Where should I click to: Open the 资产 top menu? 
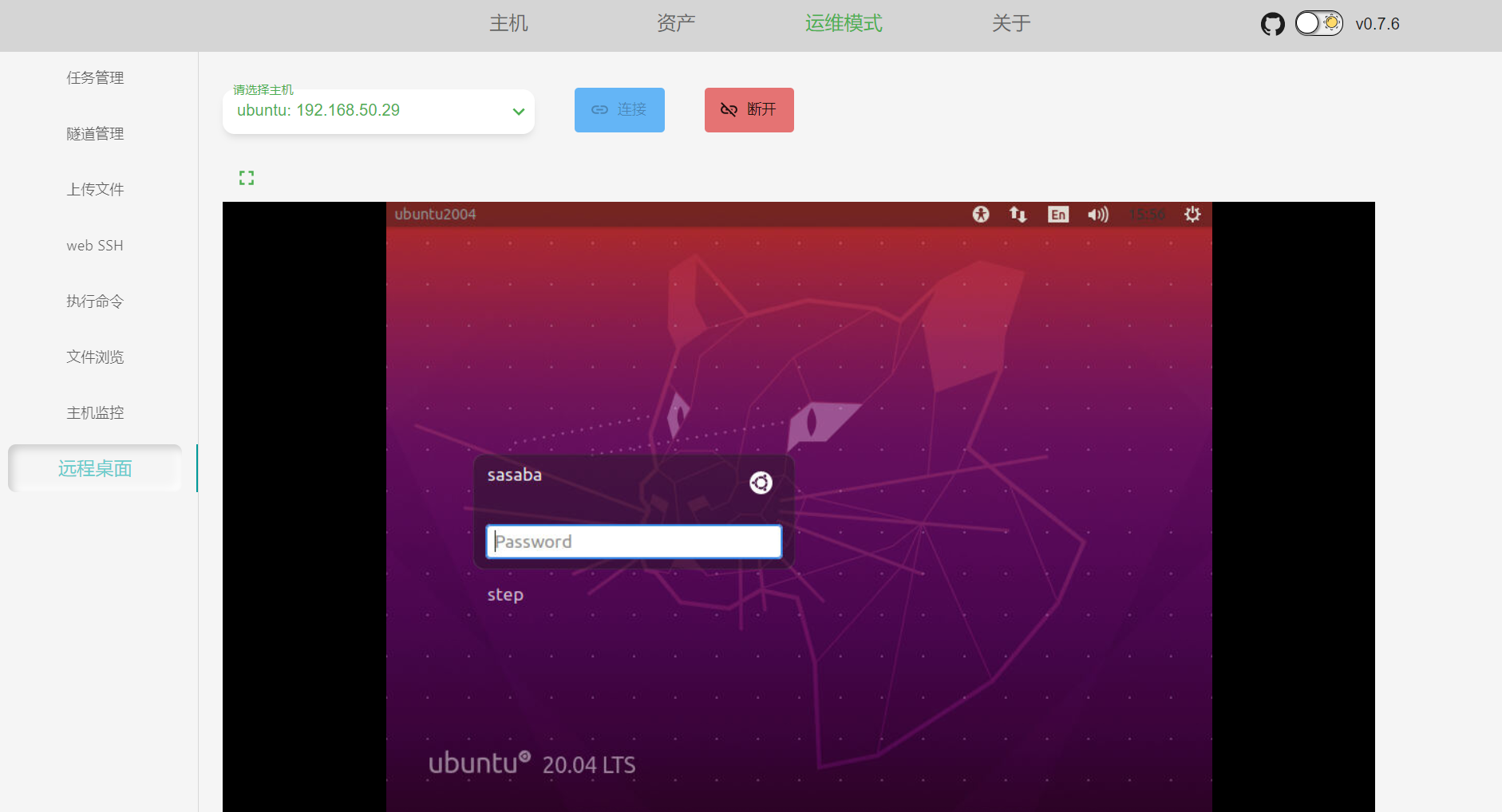676,23
